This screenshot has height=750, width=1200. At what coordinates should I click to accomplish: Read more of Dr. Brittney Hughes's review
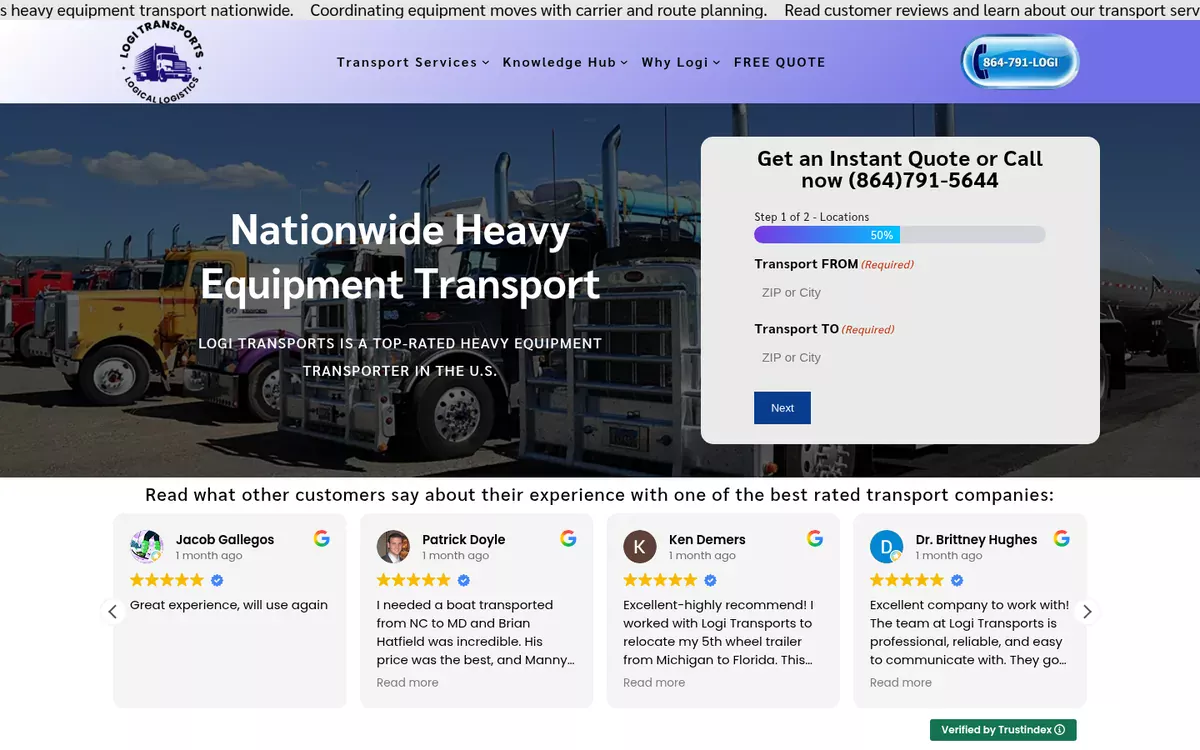coord(901,682)
